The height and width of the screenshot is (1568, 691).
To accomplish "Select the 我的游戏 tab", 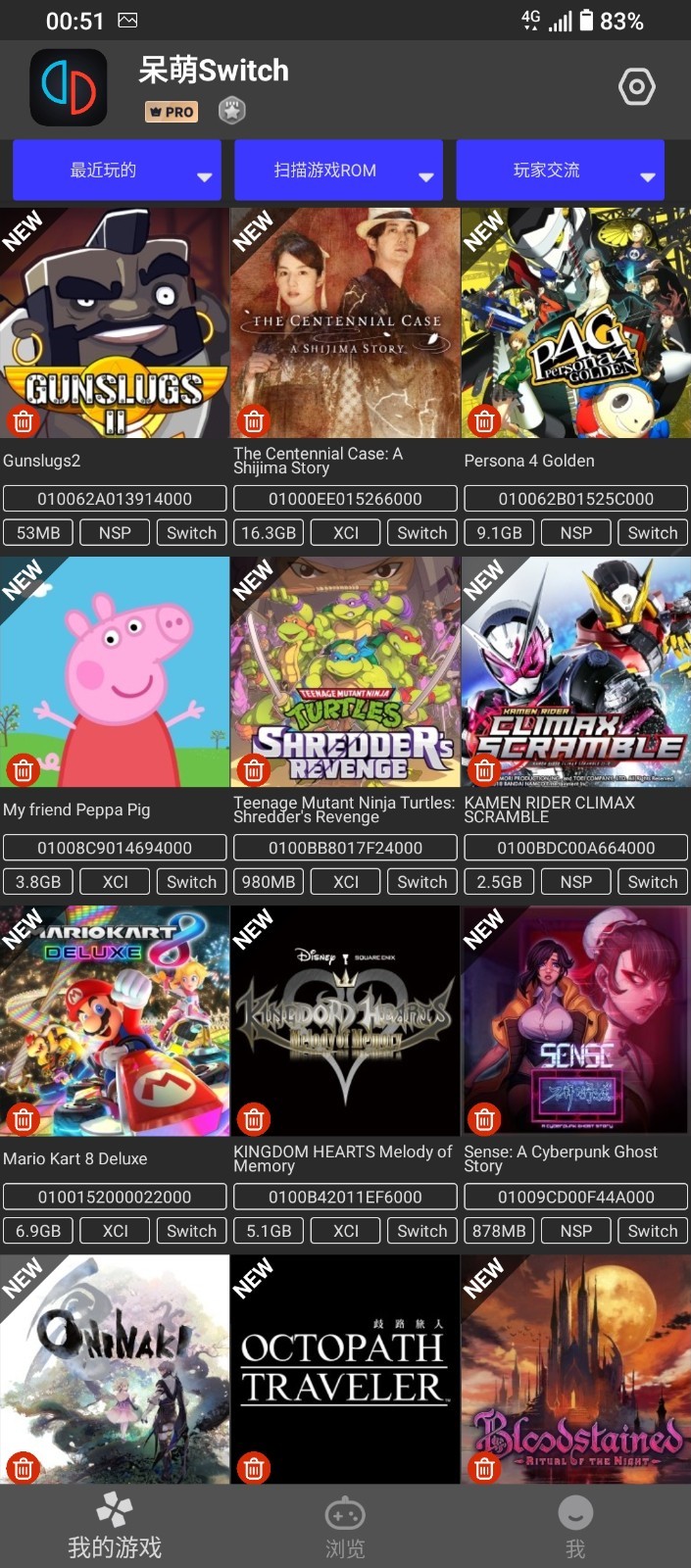I will [x=115, y=1528].
